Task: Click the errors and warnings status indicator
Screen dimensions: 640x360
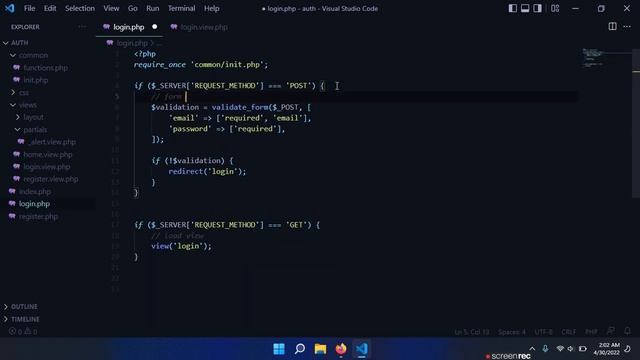Action: click(23, 331)
